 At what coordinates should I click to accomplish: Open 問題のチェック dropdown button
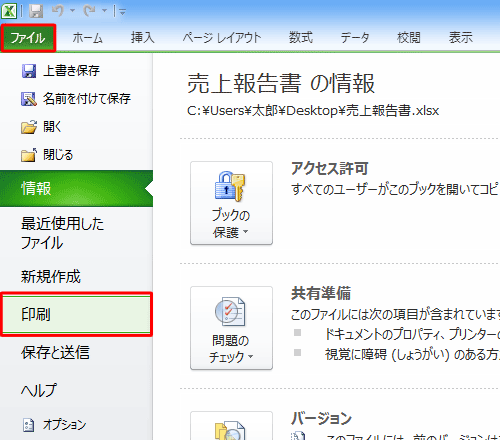pos(231,328)
